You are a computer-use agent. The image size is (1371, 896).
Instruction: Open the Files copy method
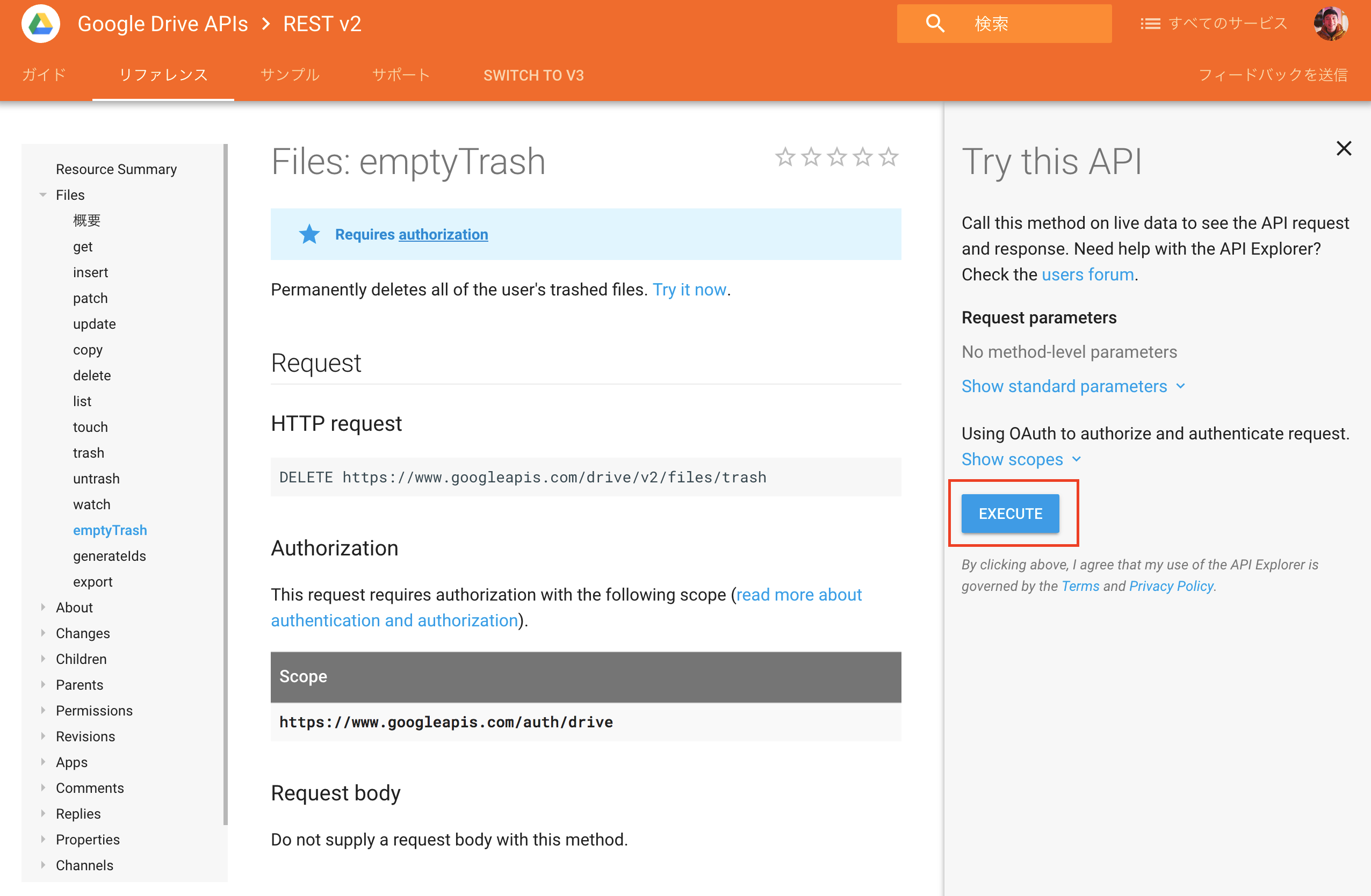click(88, 350)
